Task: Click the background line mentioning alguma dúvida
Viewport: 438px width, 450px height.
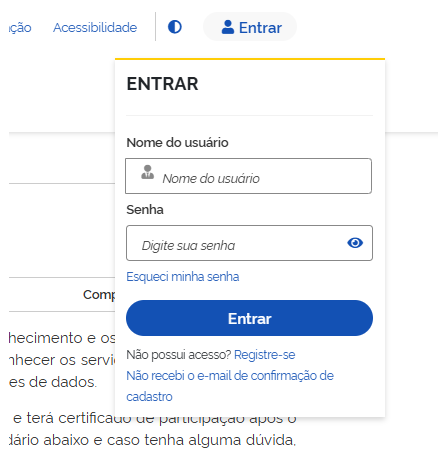Action: (x=152, y=440)
